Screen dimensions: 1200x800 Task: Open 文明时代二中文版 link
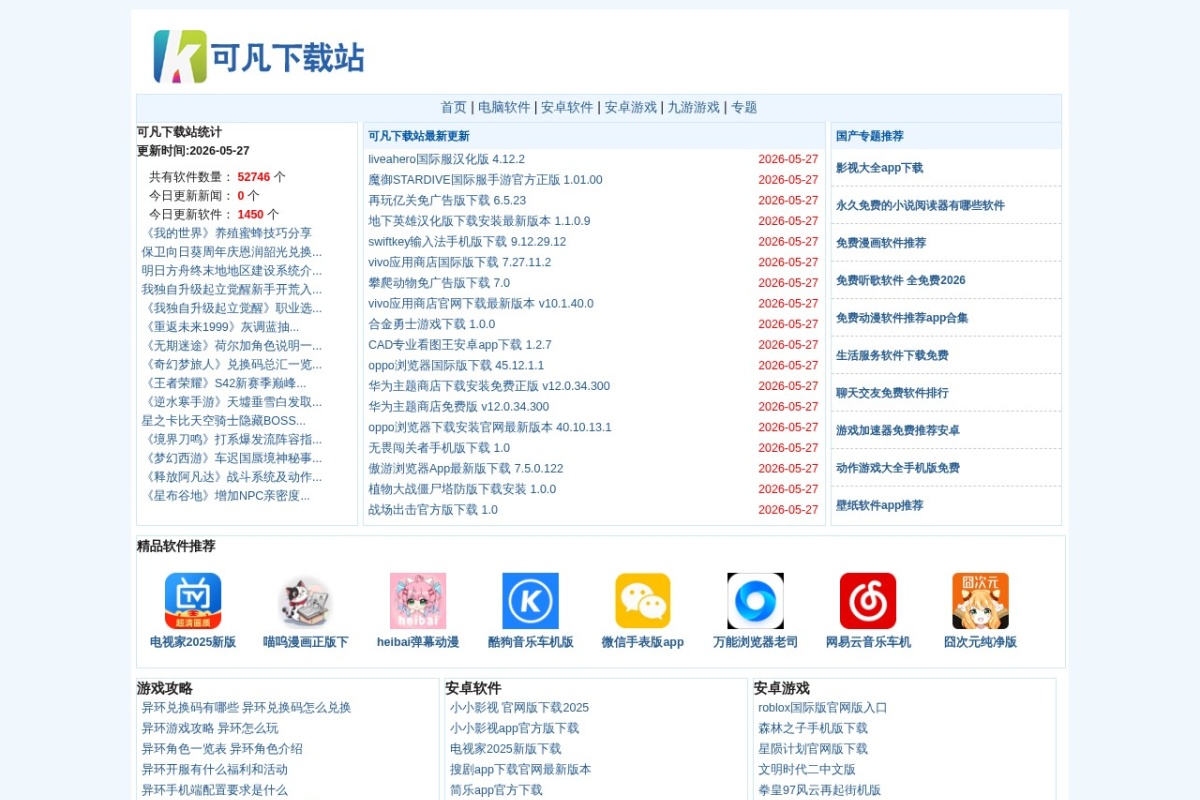pos(807,770)
